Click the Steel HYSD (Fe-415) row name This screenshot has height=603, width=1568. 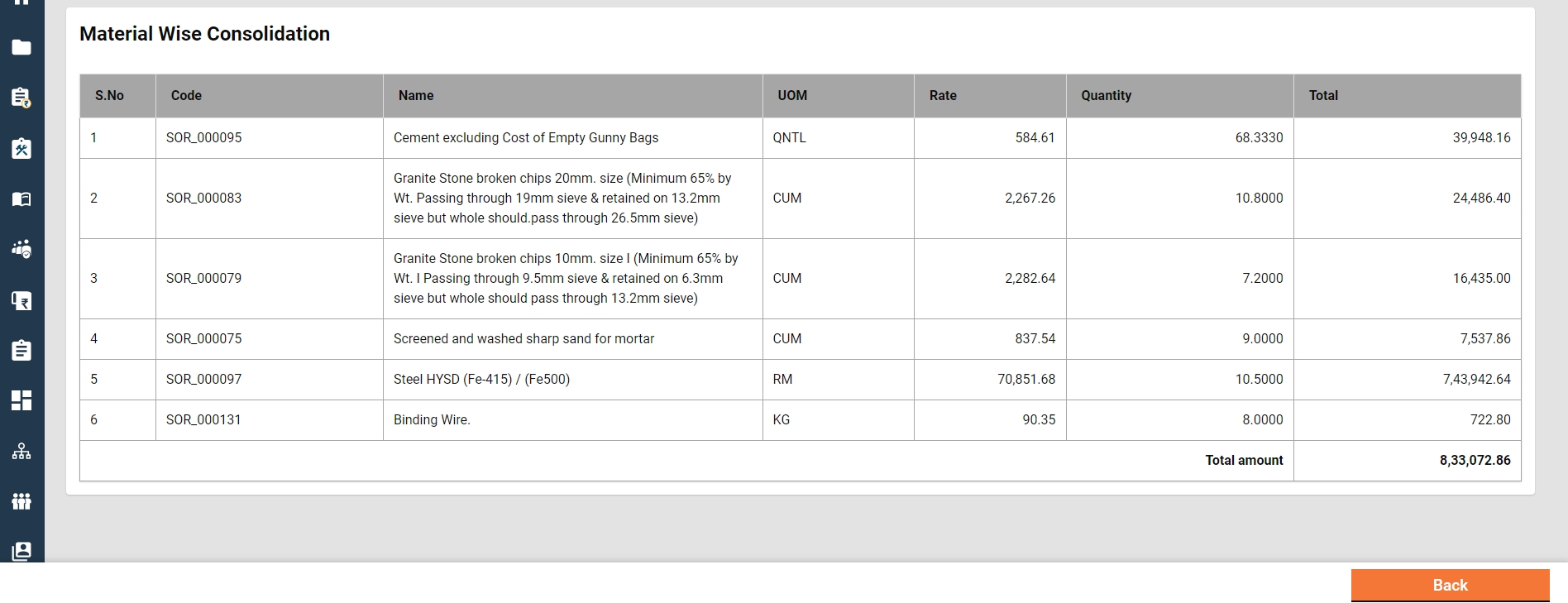(481, 380)
